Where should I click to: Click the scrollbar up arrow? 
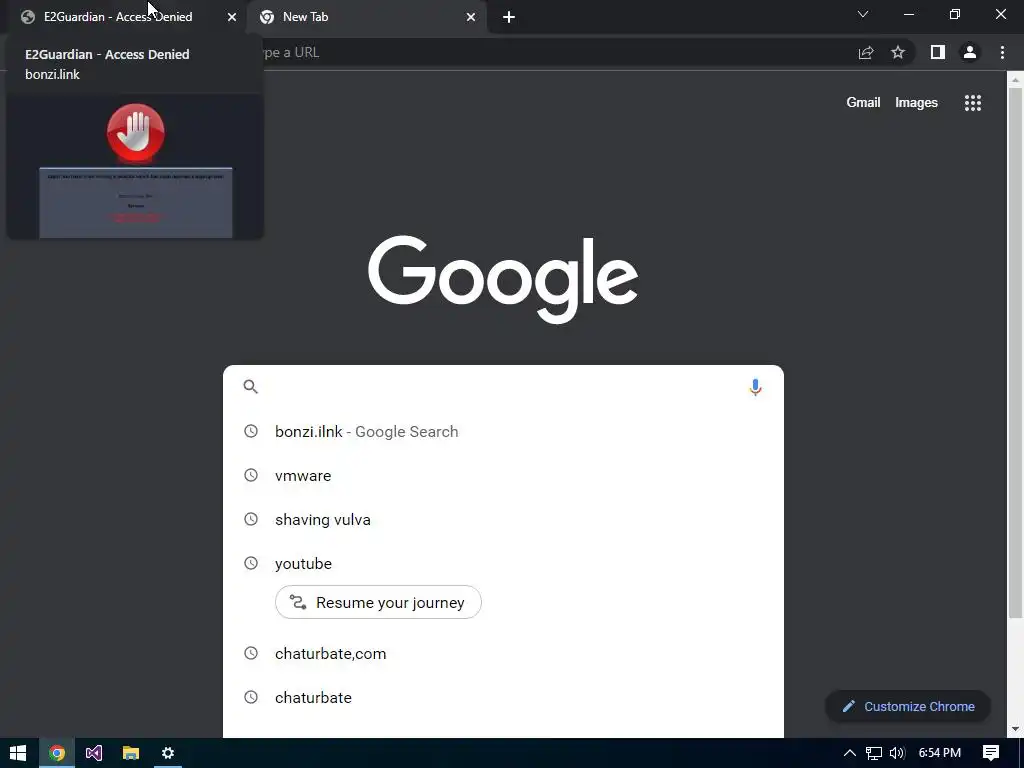click(x=1015, y=80)
